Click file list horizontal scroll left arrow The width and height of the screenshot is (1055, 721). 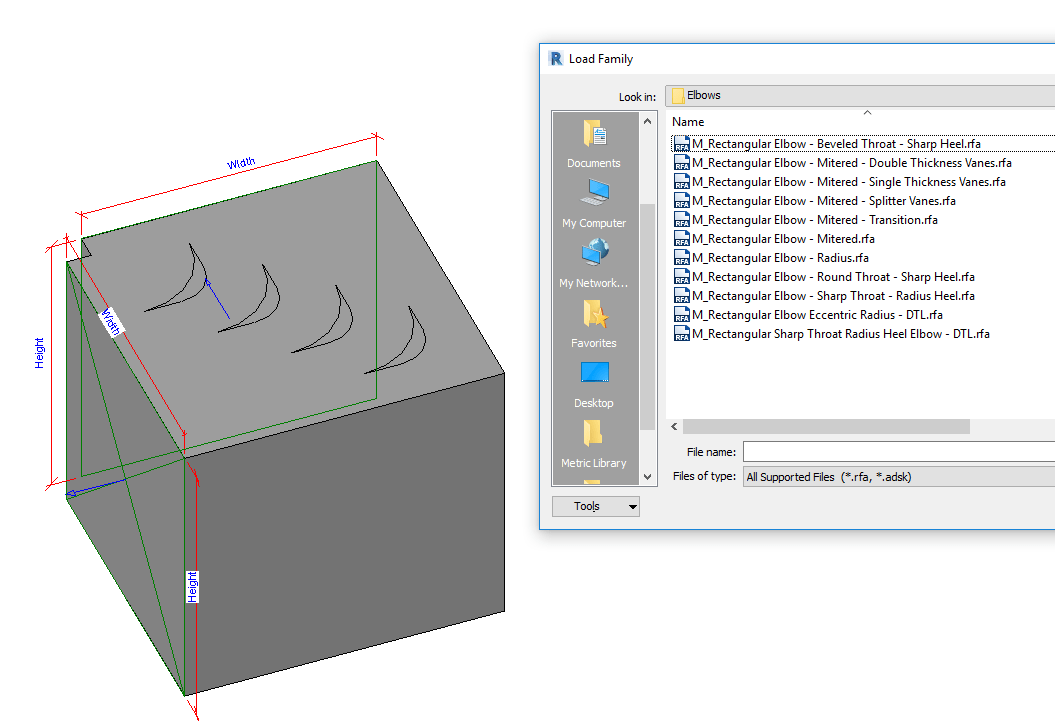pyautogui.click(x=674, y=426)
